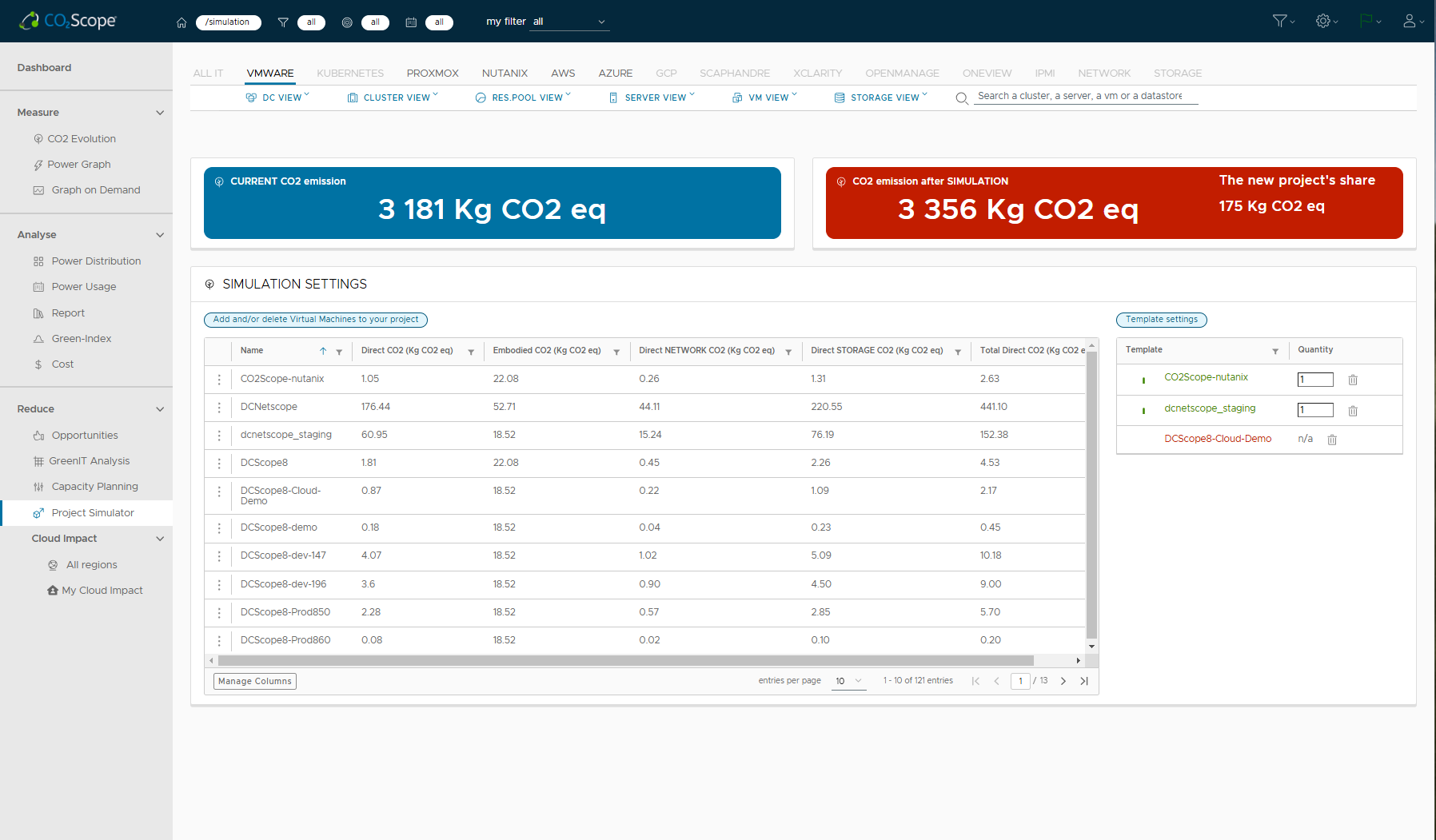Screen dimensions: 1436x840
Task: Expand RES.POOL VIEW dropdown
Action: tap(524, 98)
